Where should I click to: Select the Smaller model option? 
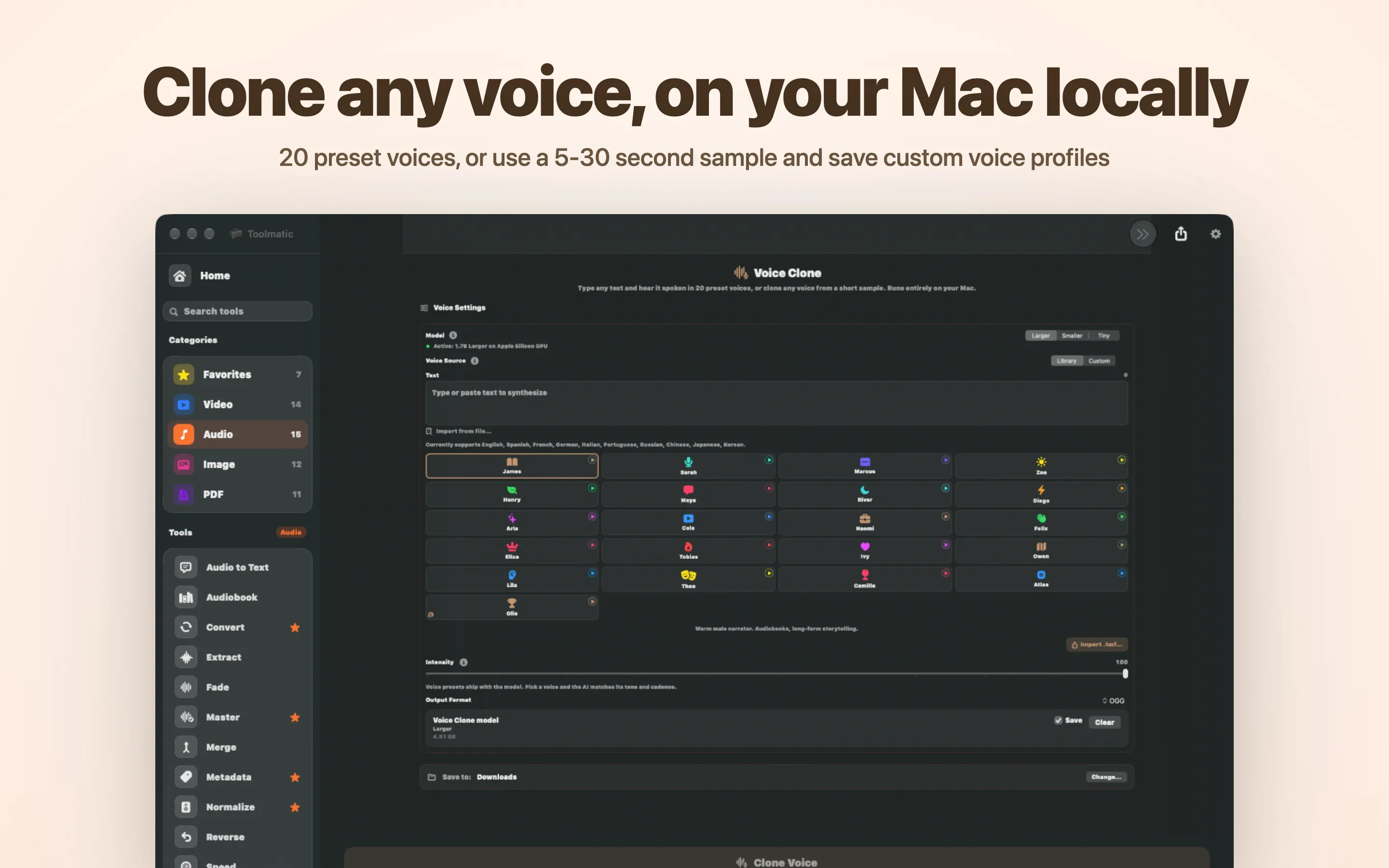point(1072,335)
